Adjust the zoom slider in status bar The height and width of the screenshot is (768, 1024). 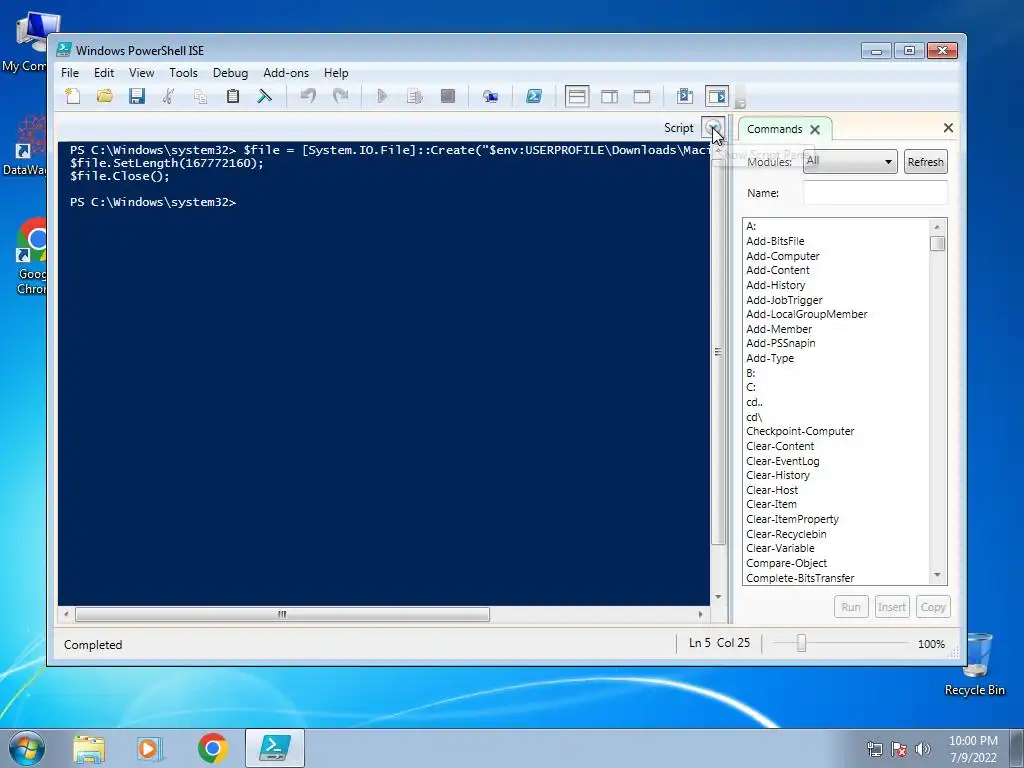click(801, 643)
